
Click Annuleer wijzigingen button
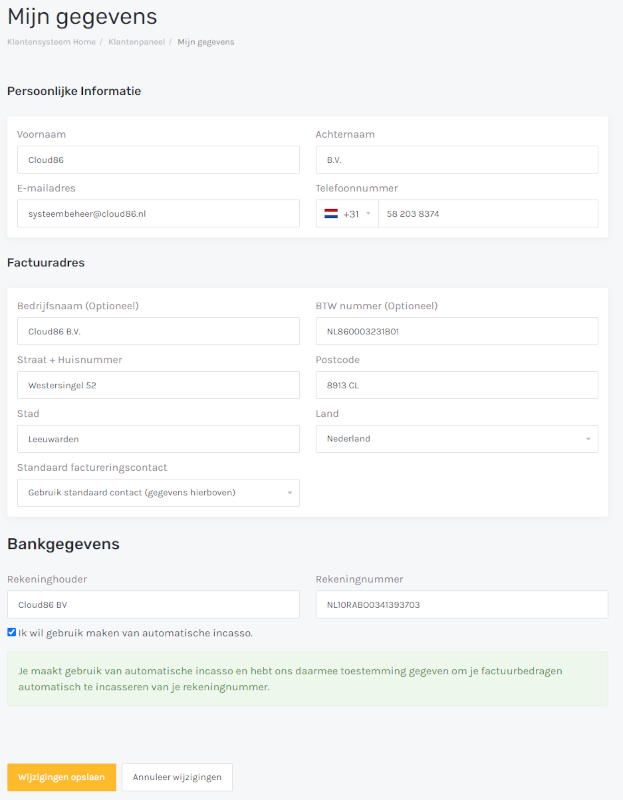tap(177, 777)
